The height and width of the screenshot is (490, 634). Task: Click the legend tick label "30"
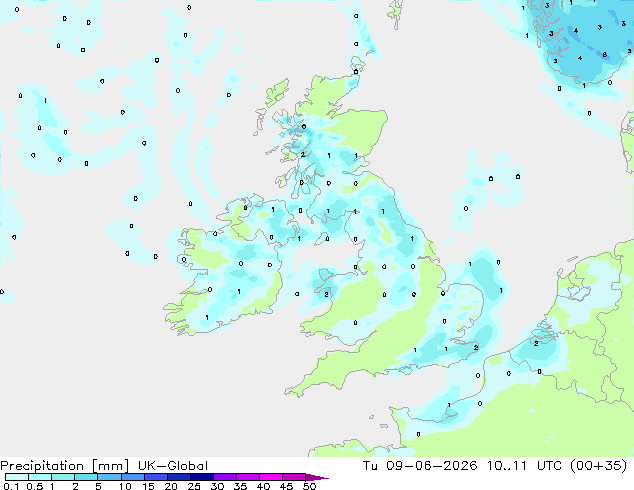tap(217, 486)
